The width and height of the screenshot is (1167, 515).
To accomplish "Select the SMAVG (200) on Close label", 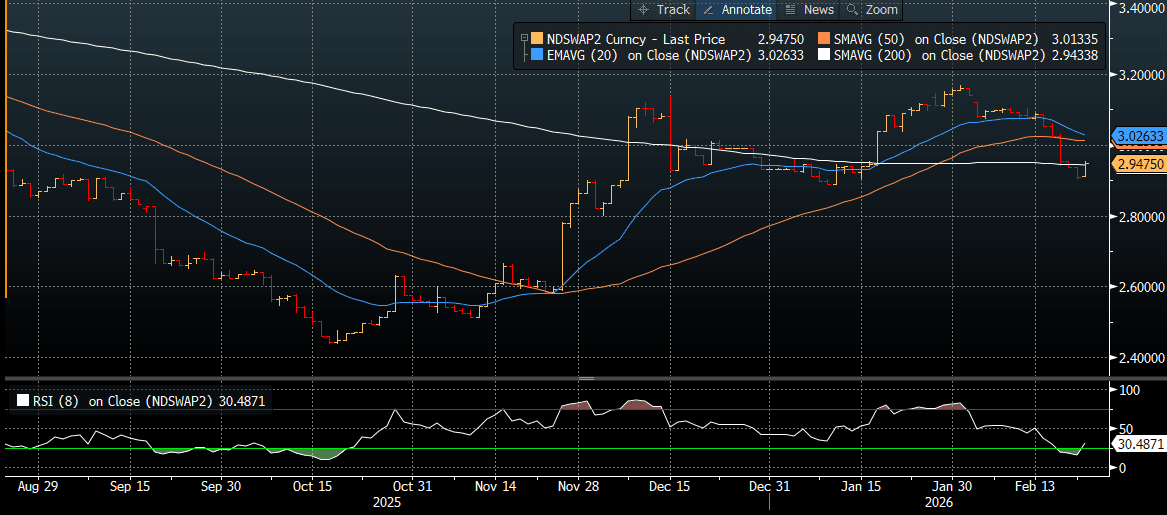I will pyautogui.click(x=938, y=55).
